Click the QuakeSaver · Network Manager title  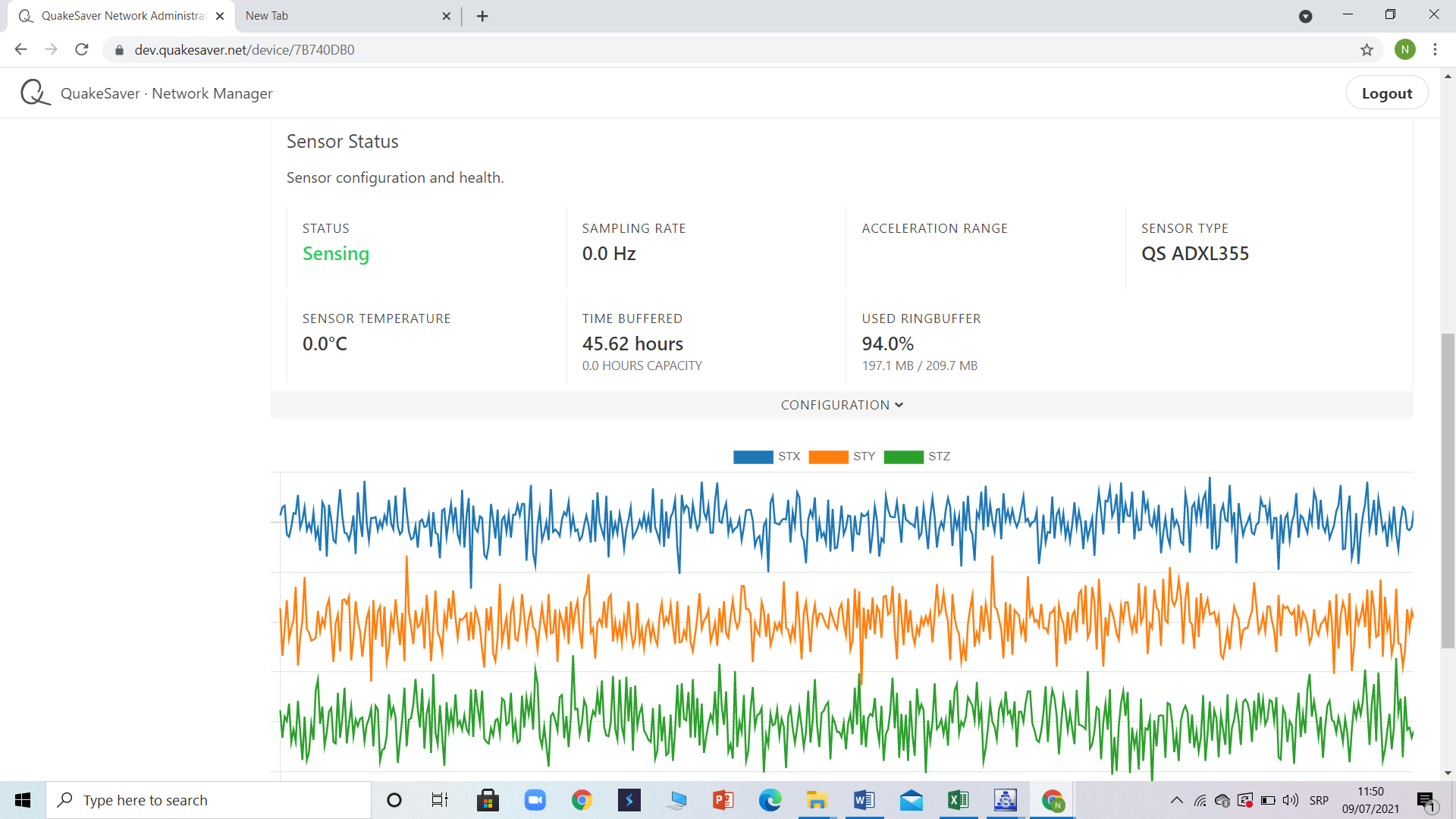click(x=166, y=93)
